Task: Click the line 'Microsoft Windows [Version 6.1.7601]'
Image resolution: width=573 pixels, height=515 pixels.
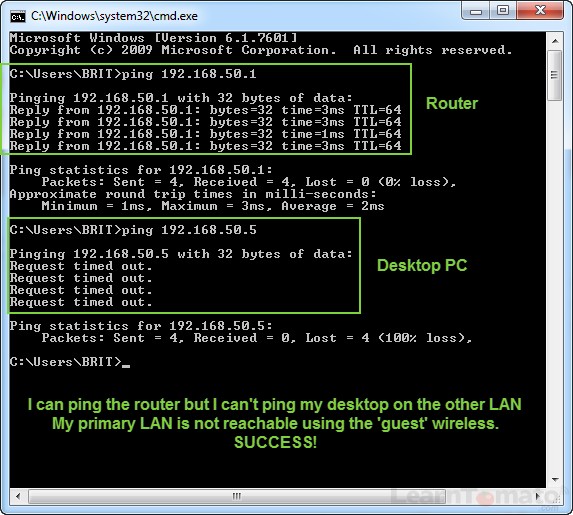Action: pyautogui.click(x=153, y=38)
